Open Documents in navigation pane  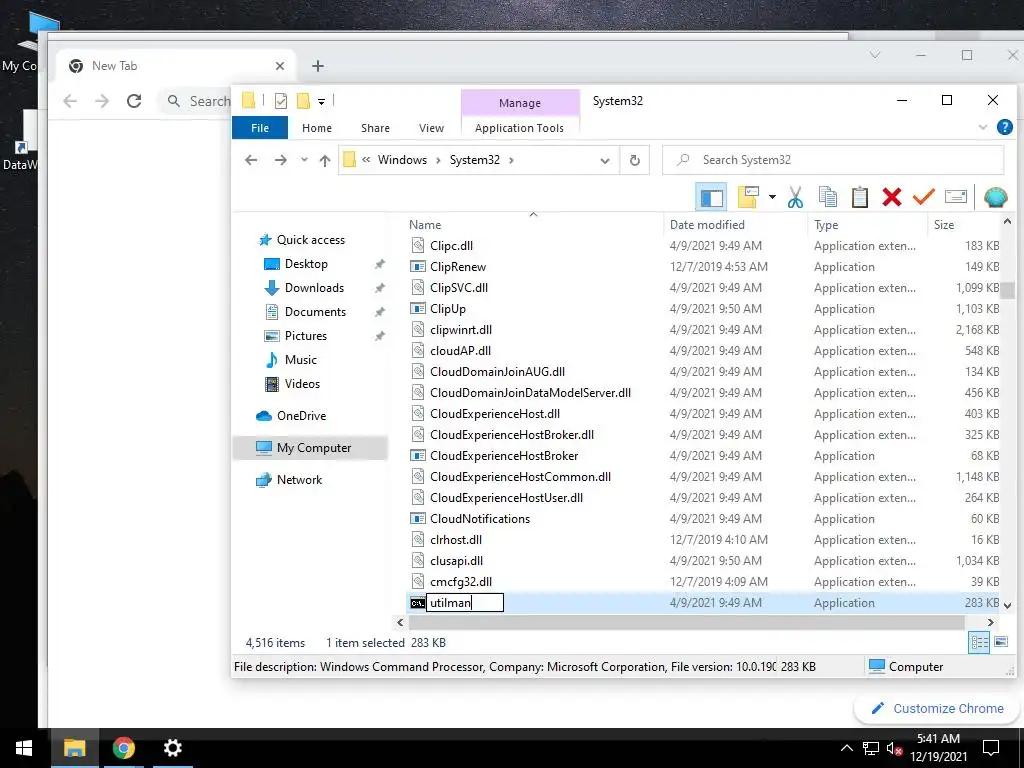315,312
